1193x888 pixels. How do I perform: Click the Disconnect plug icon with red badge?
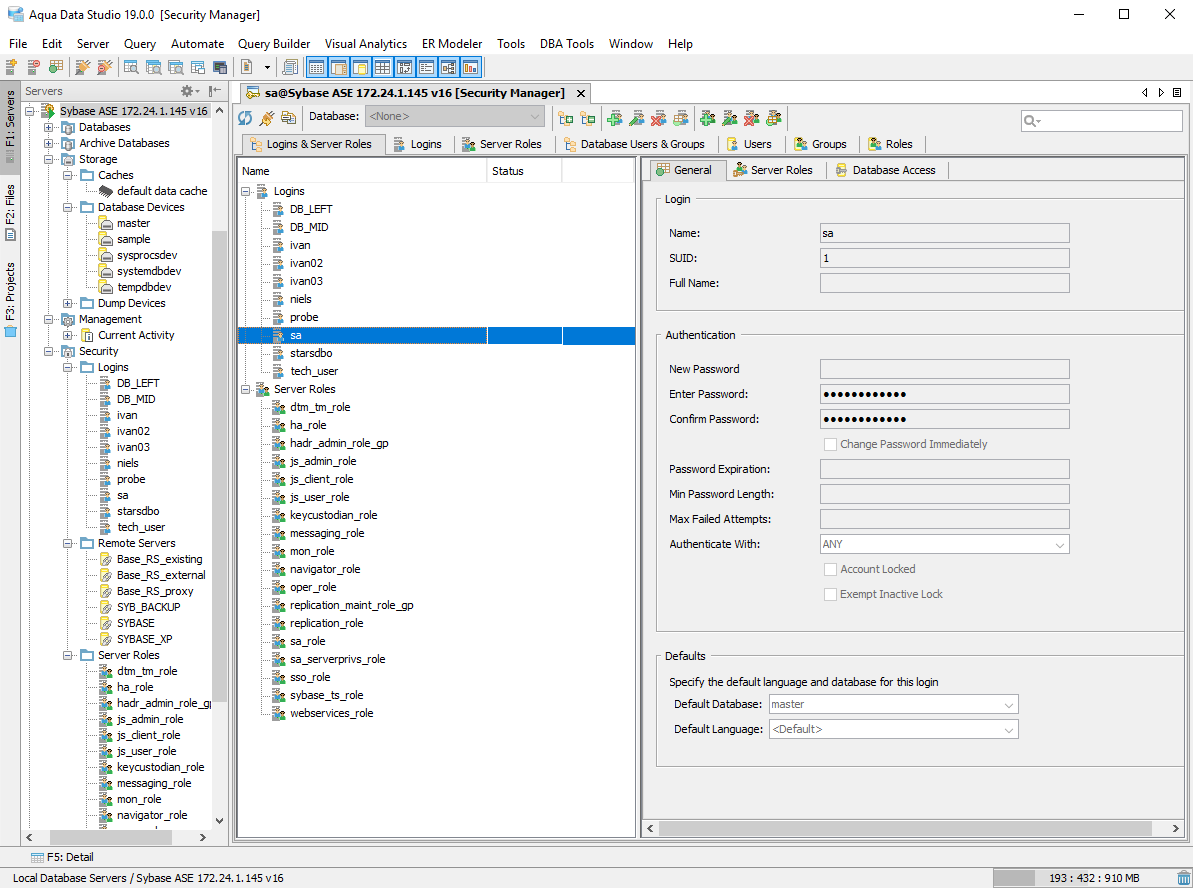coord(104,68)
